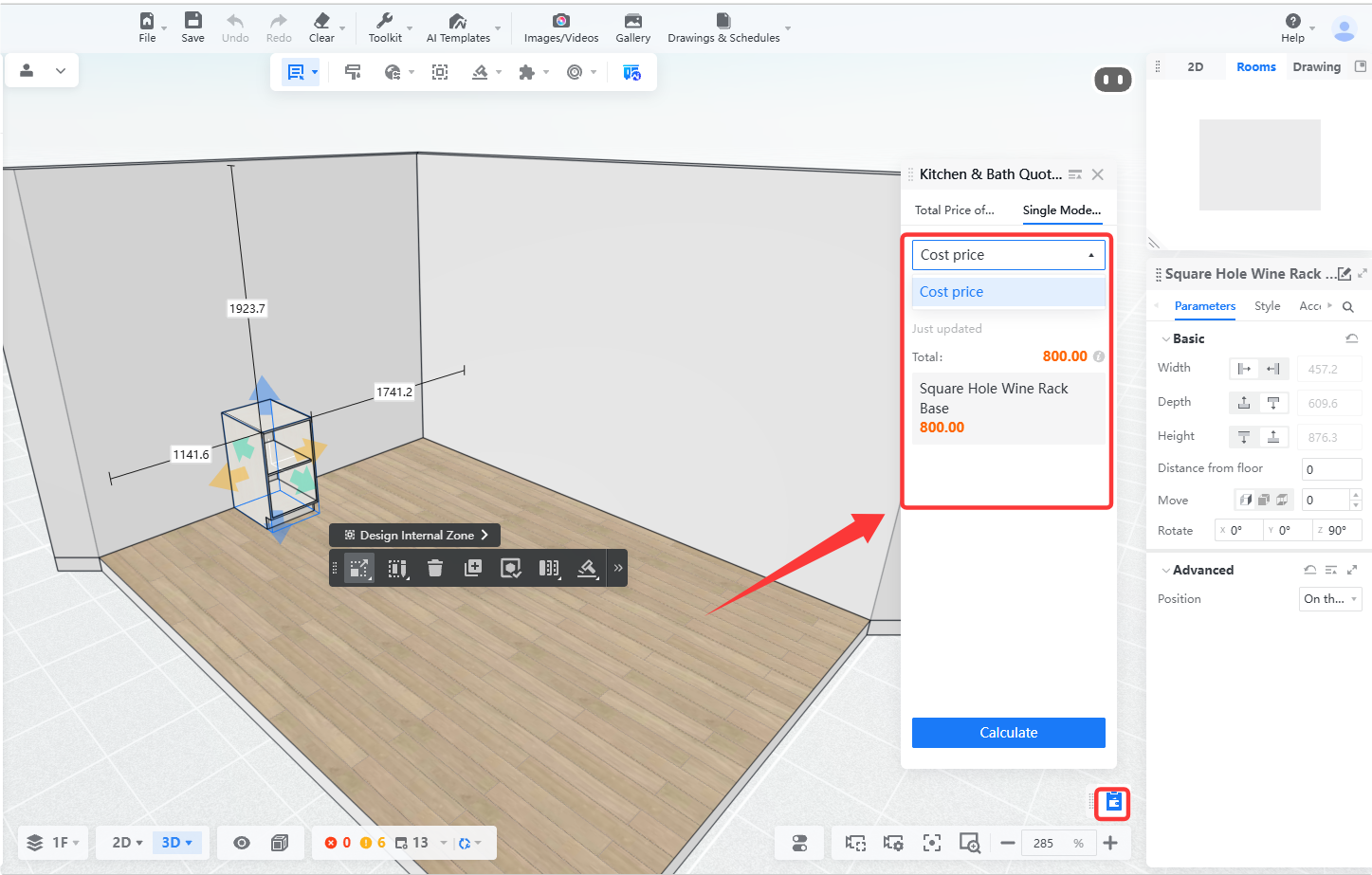The image size is (1372, 875).
Task: Delete the selected wine rack
Action: pos(435,568)
